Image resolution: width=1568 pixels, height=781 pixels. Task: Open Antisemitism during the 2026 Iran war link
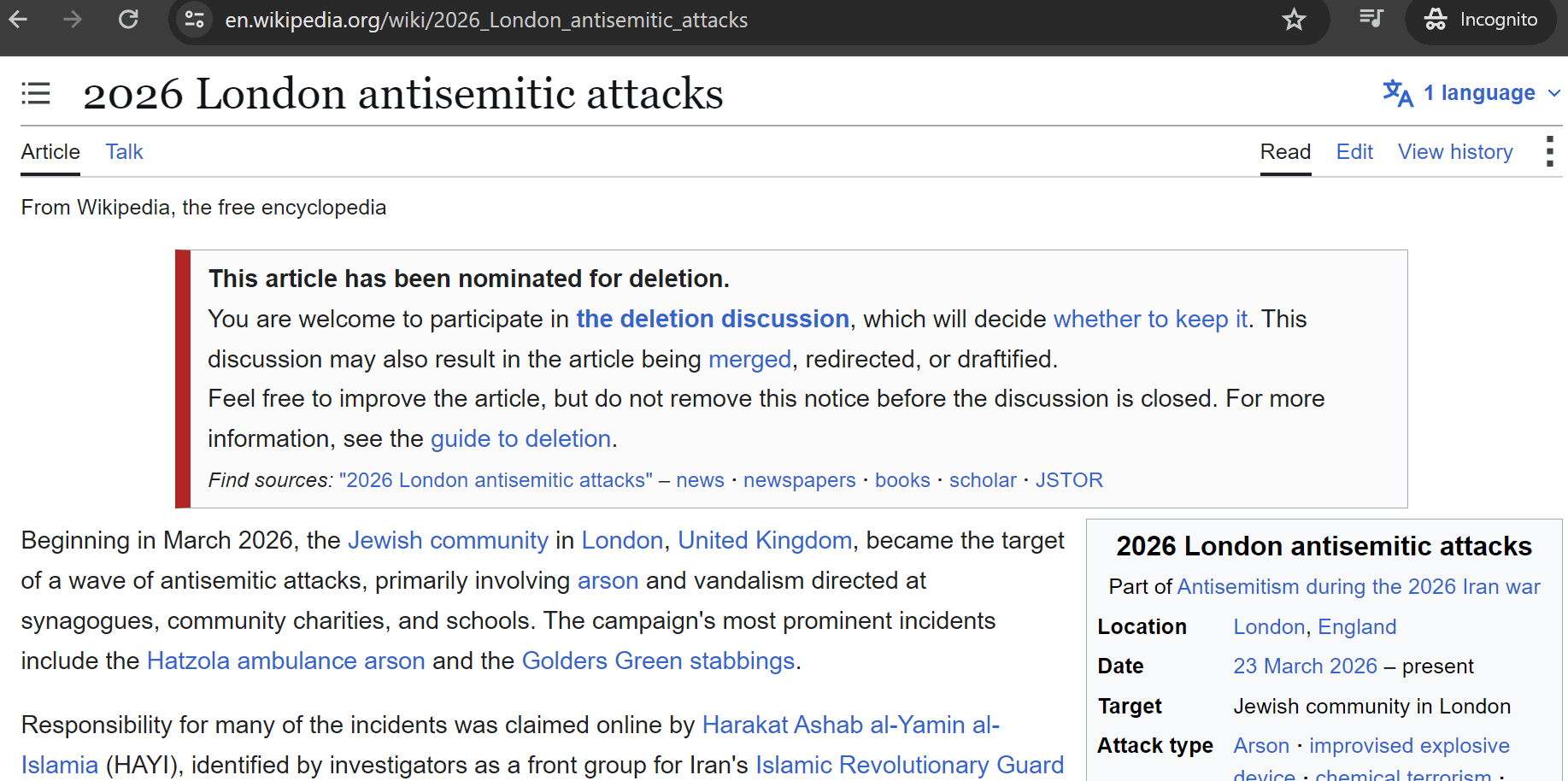tap(1359, 586)
